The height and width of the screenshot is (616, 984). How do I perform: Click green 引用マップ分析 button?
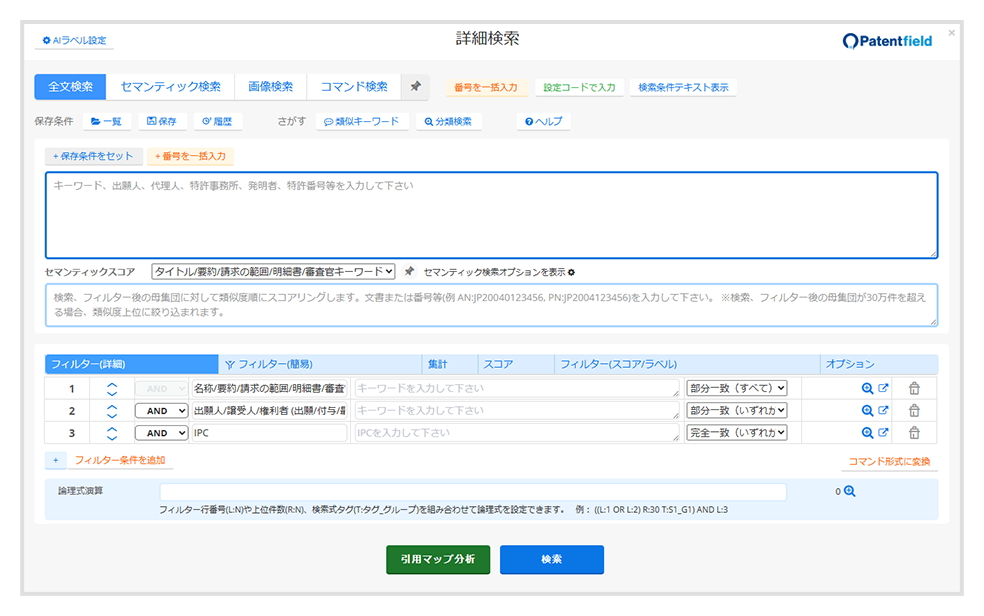pyautogui.click(x=438, y=560)
